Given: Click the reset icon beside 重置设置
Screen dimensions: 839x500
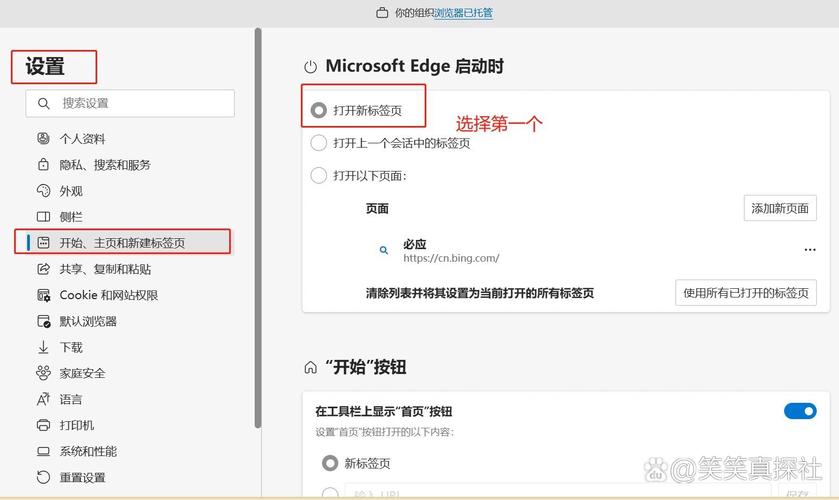Looking at the screenshot, I should tap(43, 478).
